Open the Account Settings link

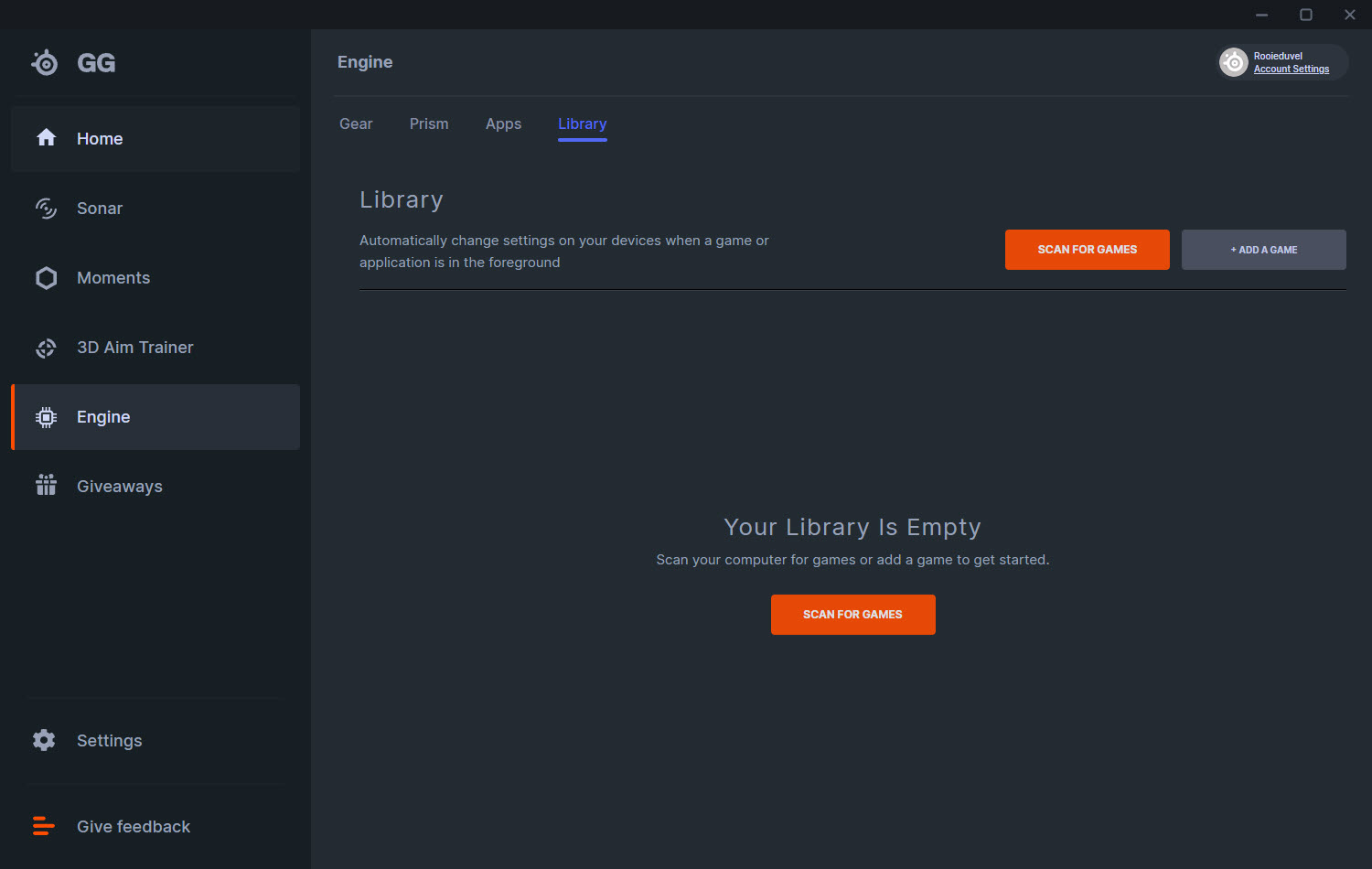(x=1291, y=70)
